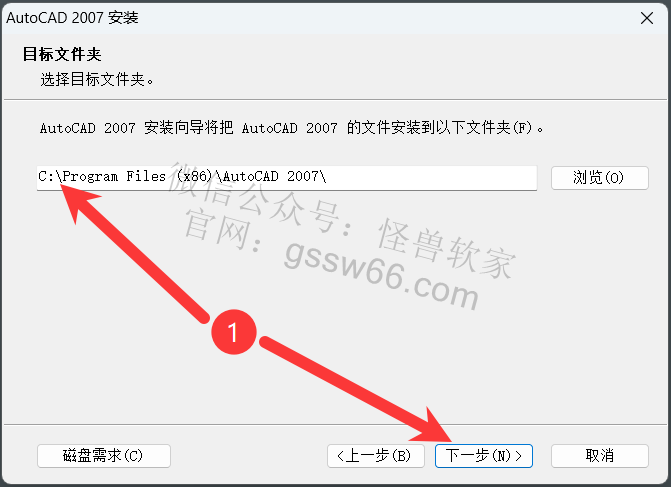Open the 磁盘需求(C) disk requirements
Screen dimensions: 671x487
[104, 456]
